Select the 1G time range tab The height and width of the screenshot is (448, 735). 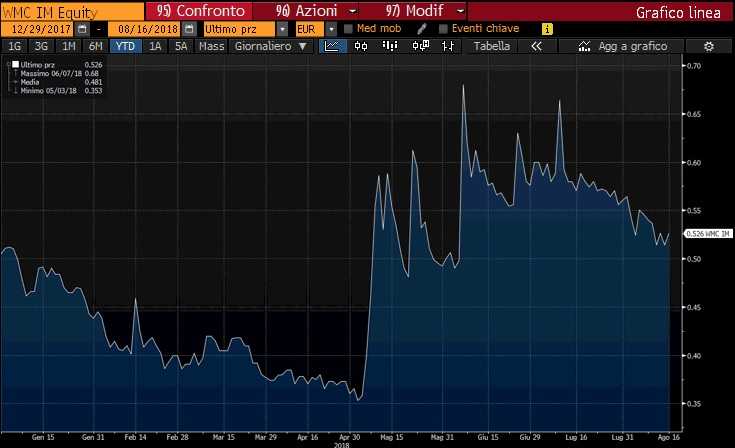[x=15, y=46]
